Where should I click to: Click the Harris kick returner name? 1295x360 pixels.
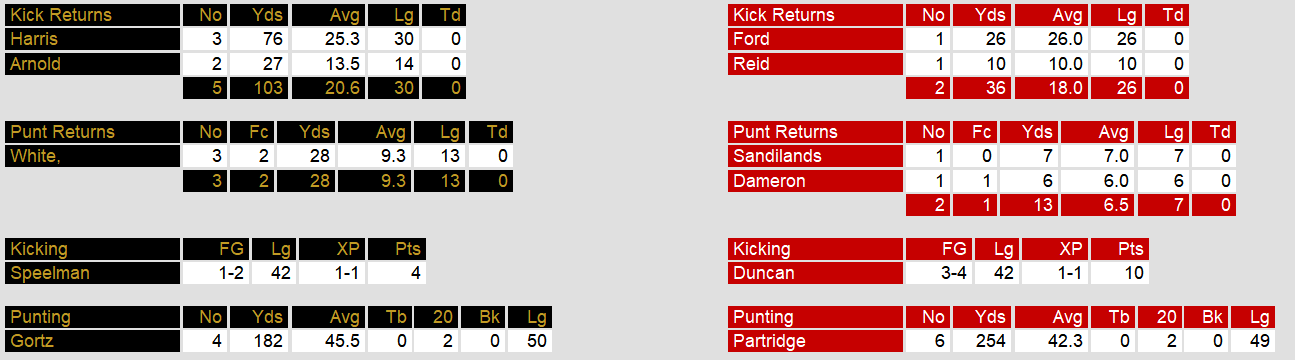92,40
